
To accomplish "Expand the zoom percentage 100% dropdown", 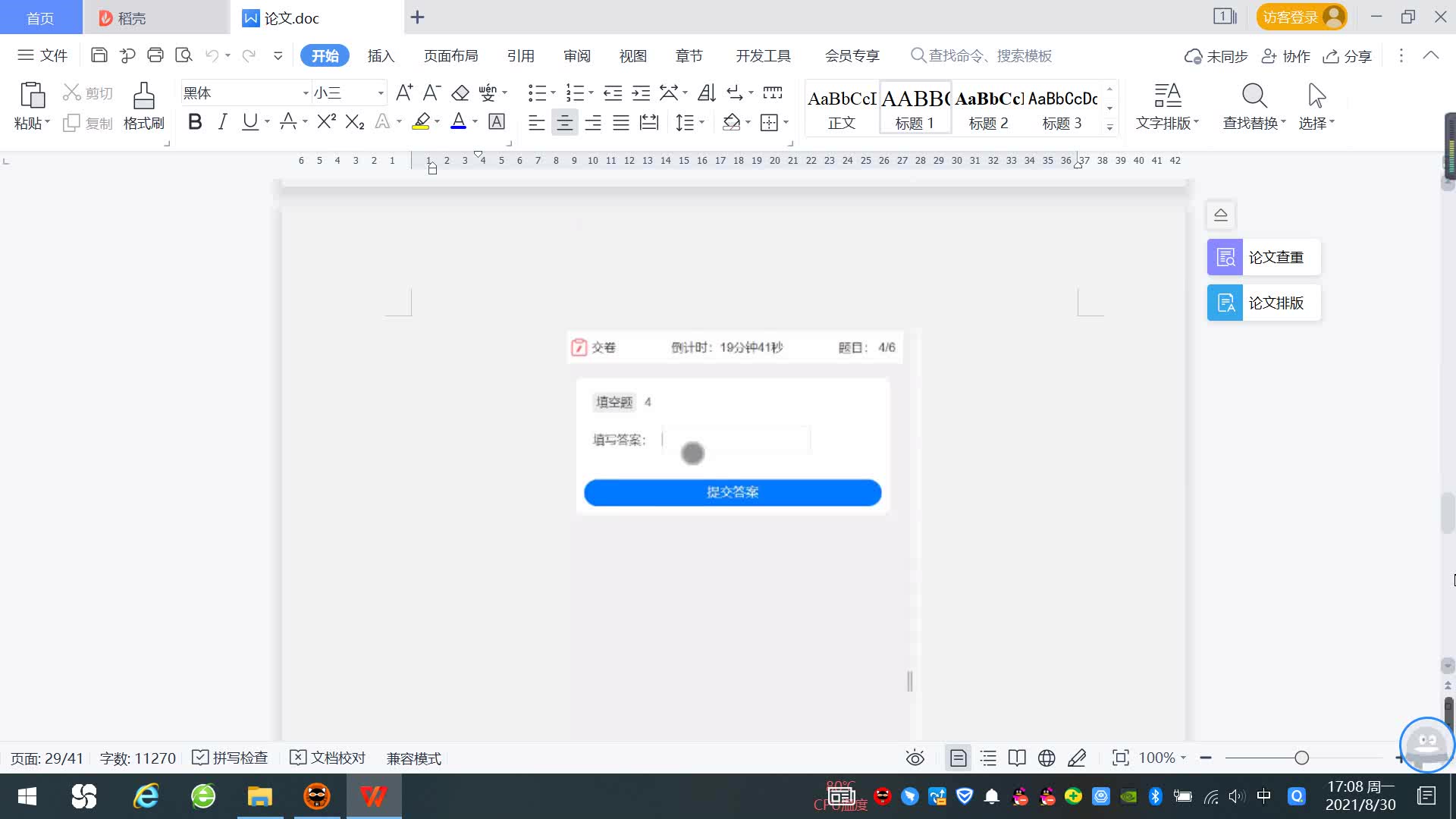I will point(1183,758).
